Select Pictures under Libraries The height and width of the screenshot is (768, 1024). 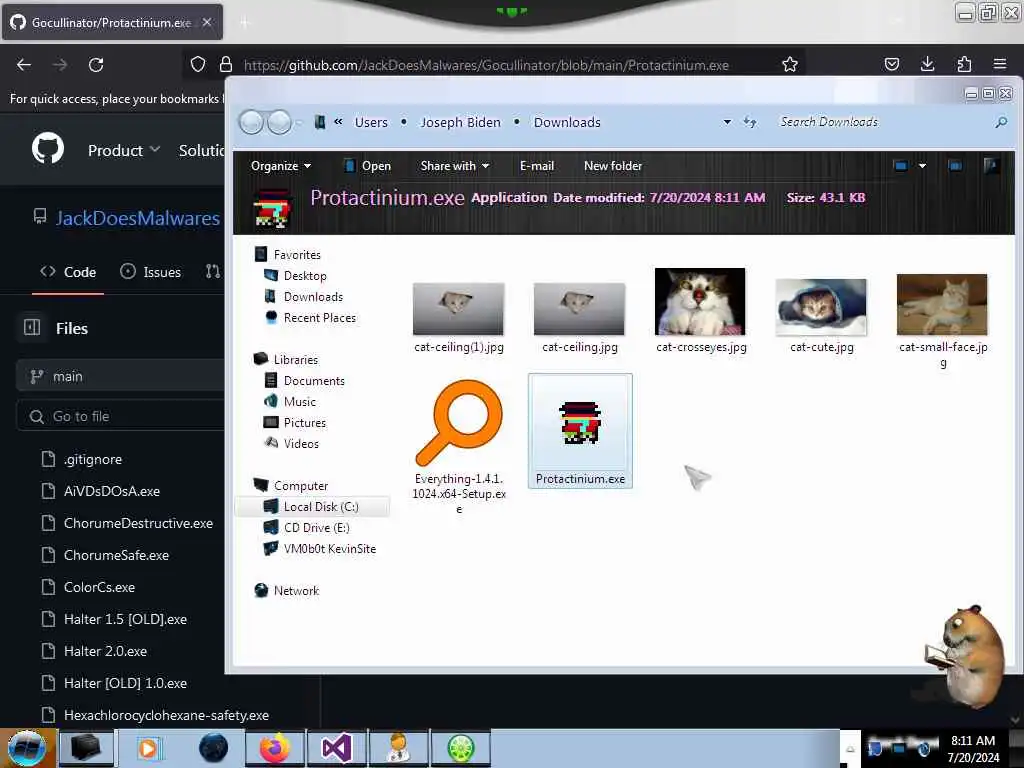[x=305, y=423]
